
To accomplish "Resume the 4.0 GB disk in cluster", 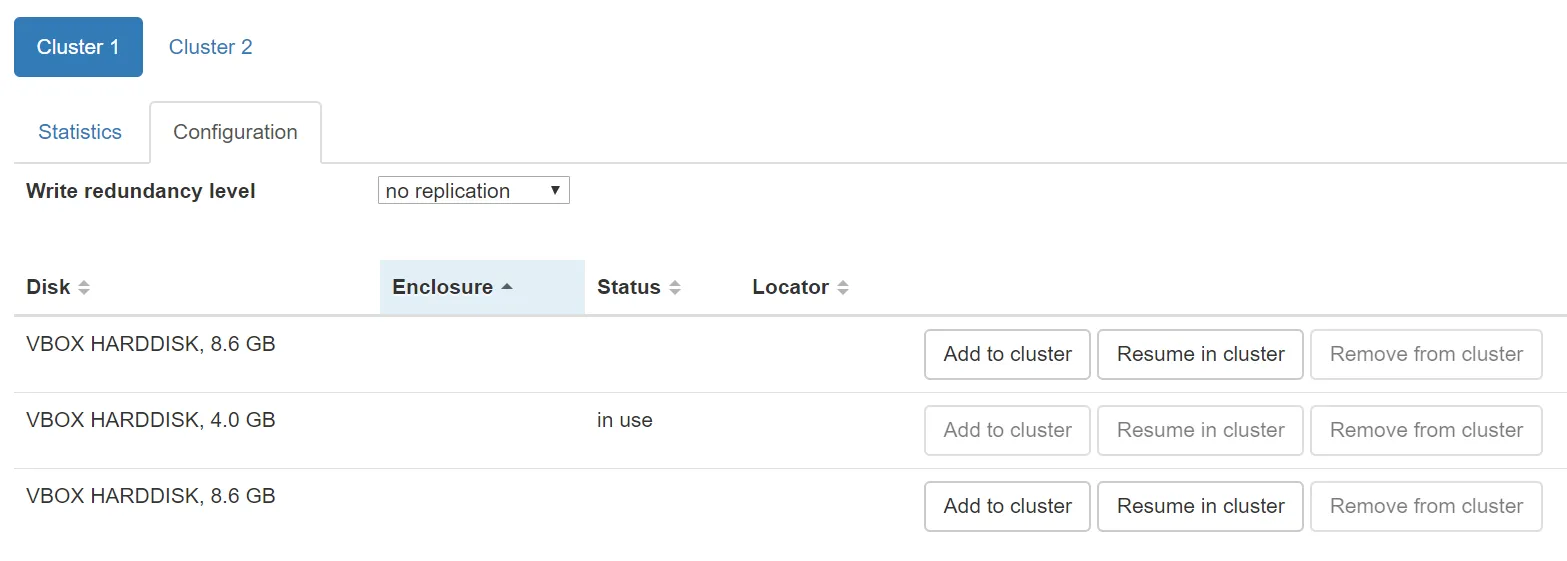I will click(x=1200, y=430).
